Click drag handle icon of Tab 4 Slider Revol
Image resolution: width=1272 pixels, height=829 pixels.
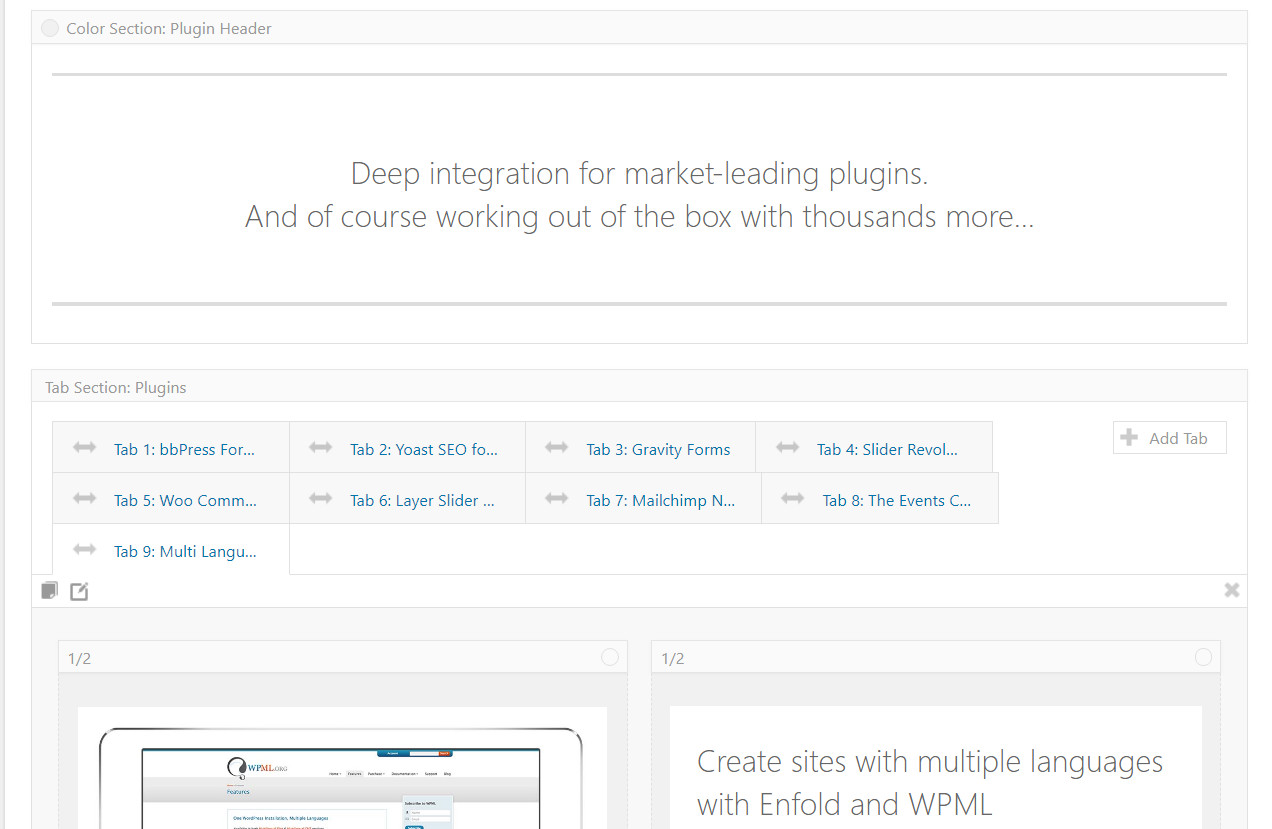pos(787,448)
